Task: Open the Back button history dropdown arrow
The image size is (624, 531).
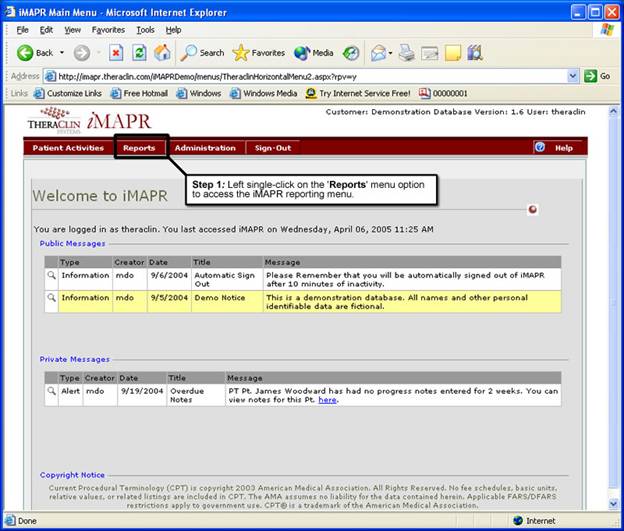Action: click(61, 52)
